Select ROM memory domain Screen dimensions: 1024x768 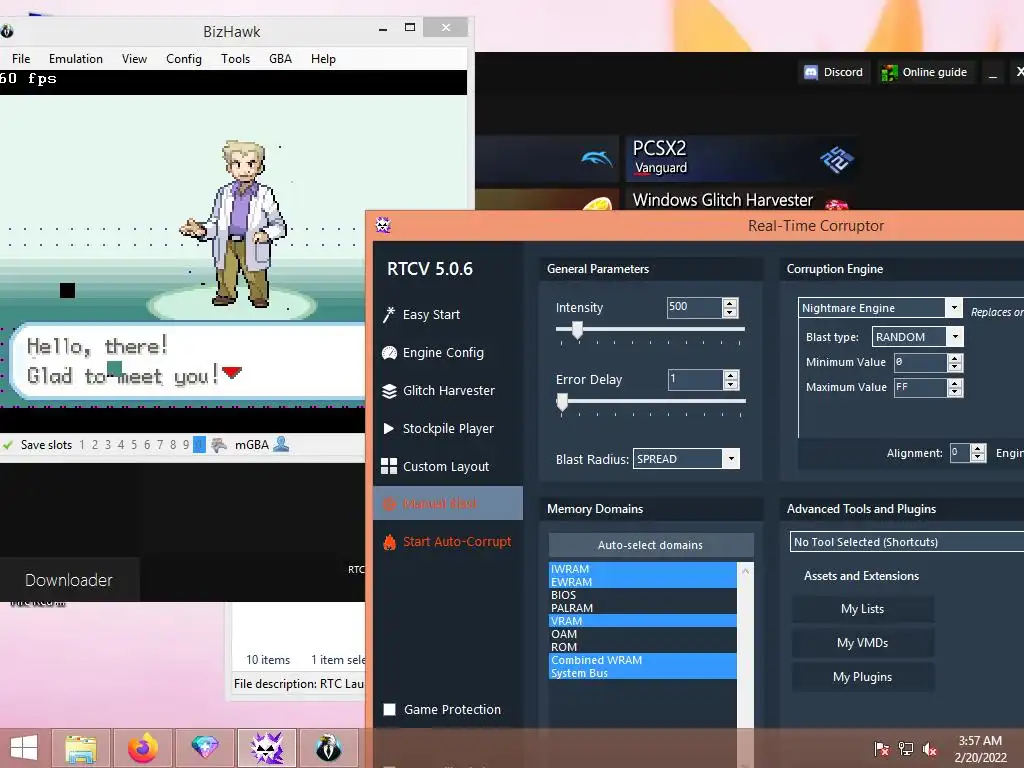(643, 647)
